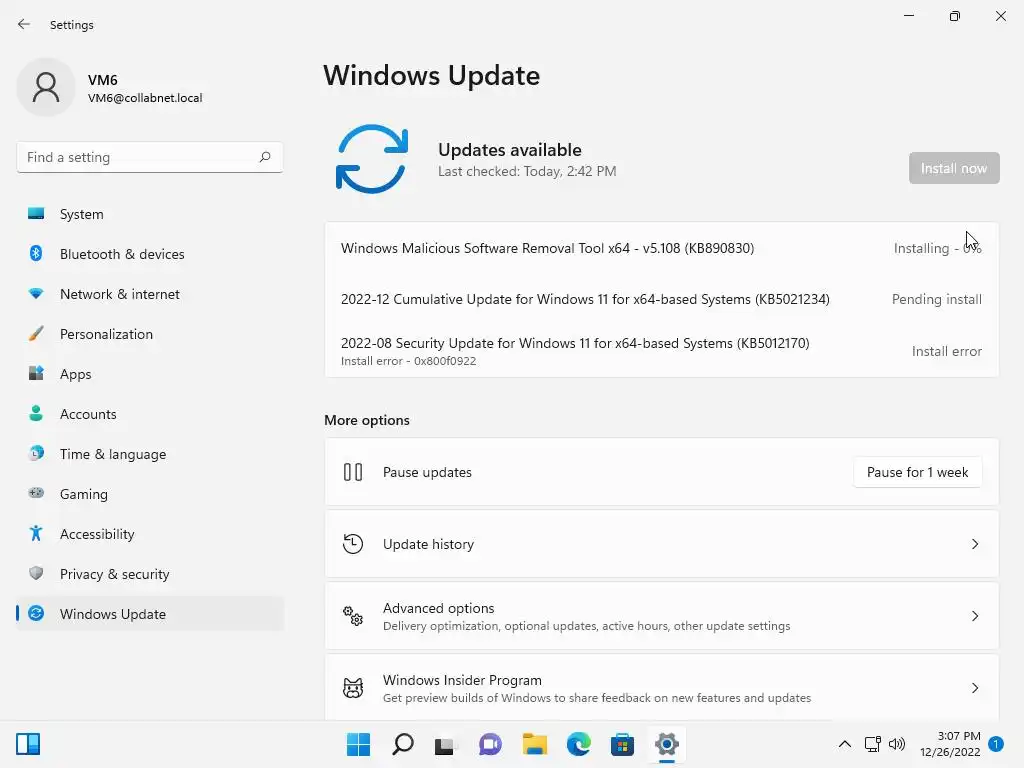Select Personalization in the sidebar
The height and width of the screenshot is (768, 1024).
click(150, 334)
